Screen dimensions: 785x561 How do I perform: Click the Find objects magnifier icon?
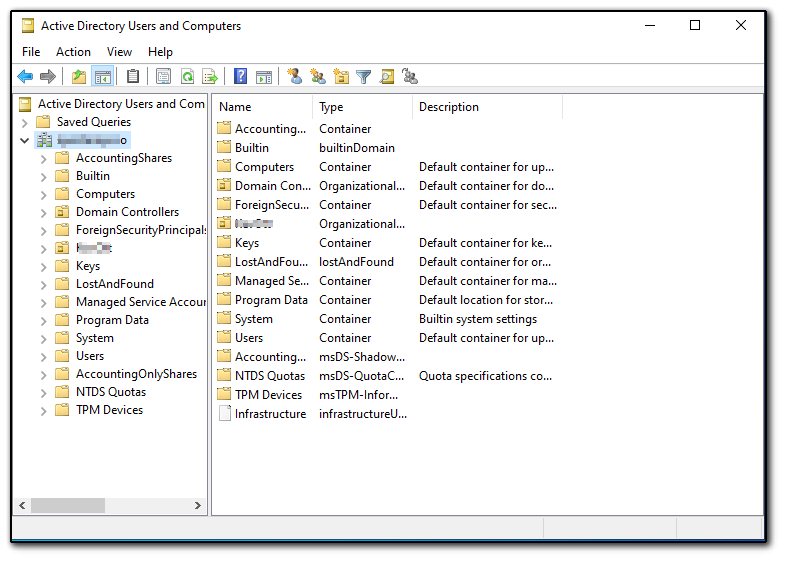tap(386, 77)
